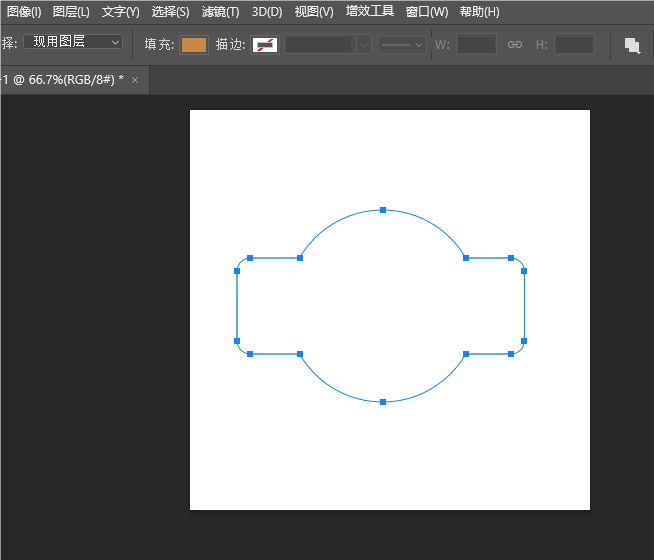The width and height of the screenshot is (654, 560).
Task: Open the 视图(V) menu
Action: pyautogui.click(x=314, y=12)
